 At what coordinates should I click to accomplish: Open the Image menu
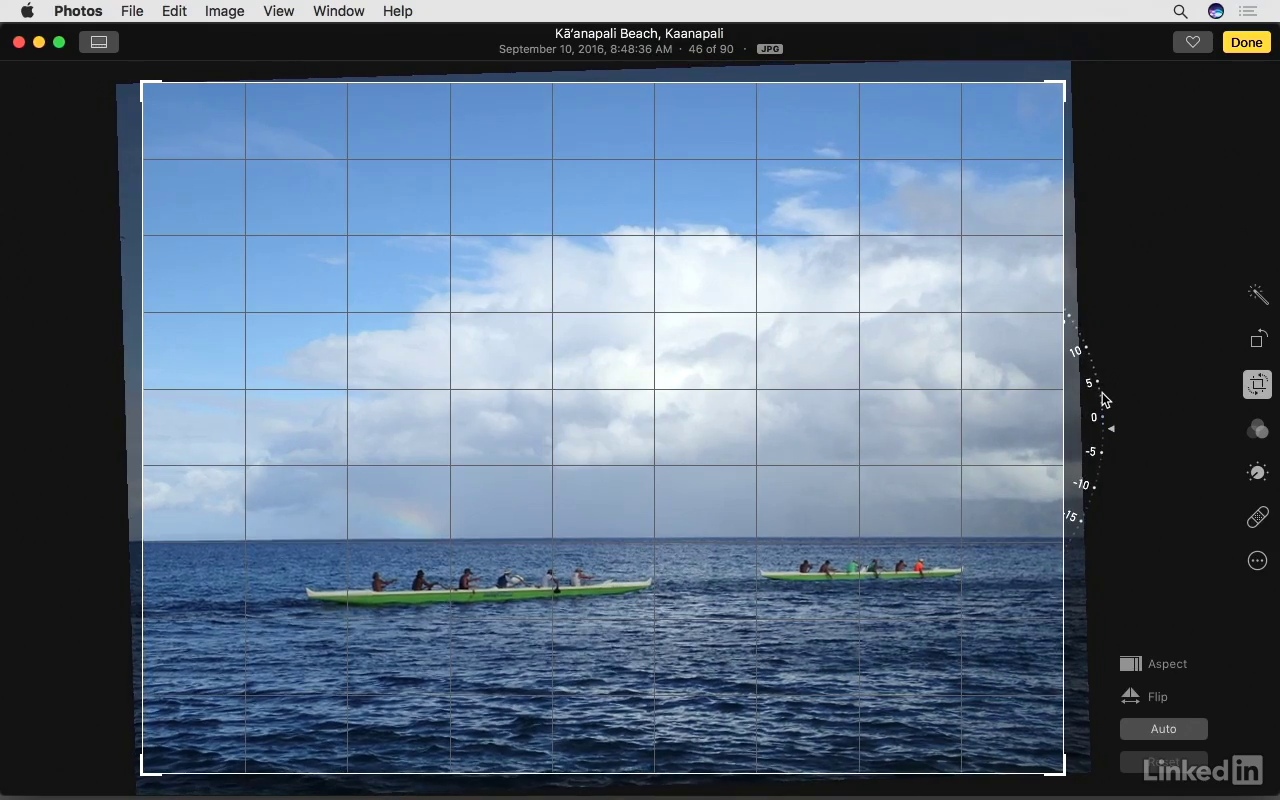(x=224, y=11)
